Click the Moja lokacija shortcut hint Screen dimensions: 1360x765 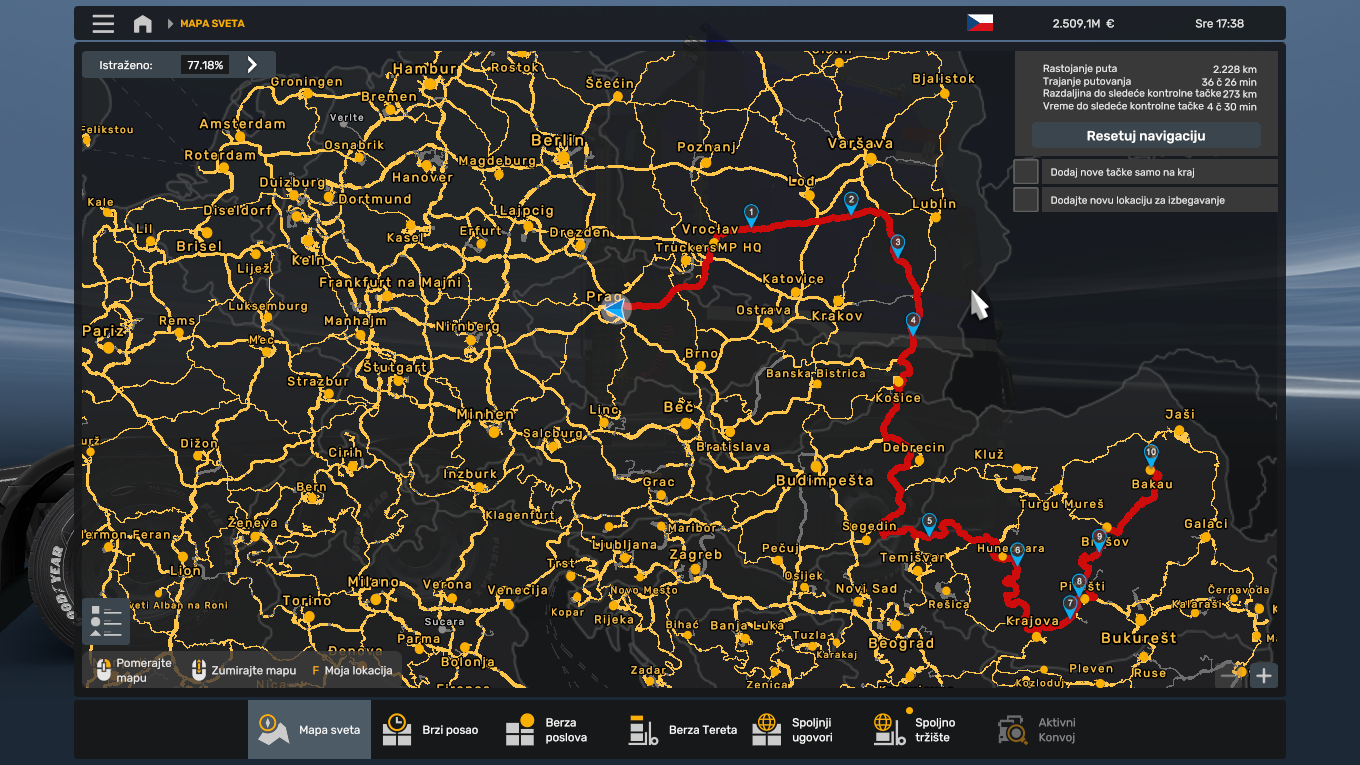tap(351, 670)
